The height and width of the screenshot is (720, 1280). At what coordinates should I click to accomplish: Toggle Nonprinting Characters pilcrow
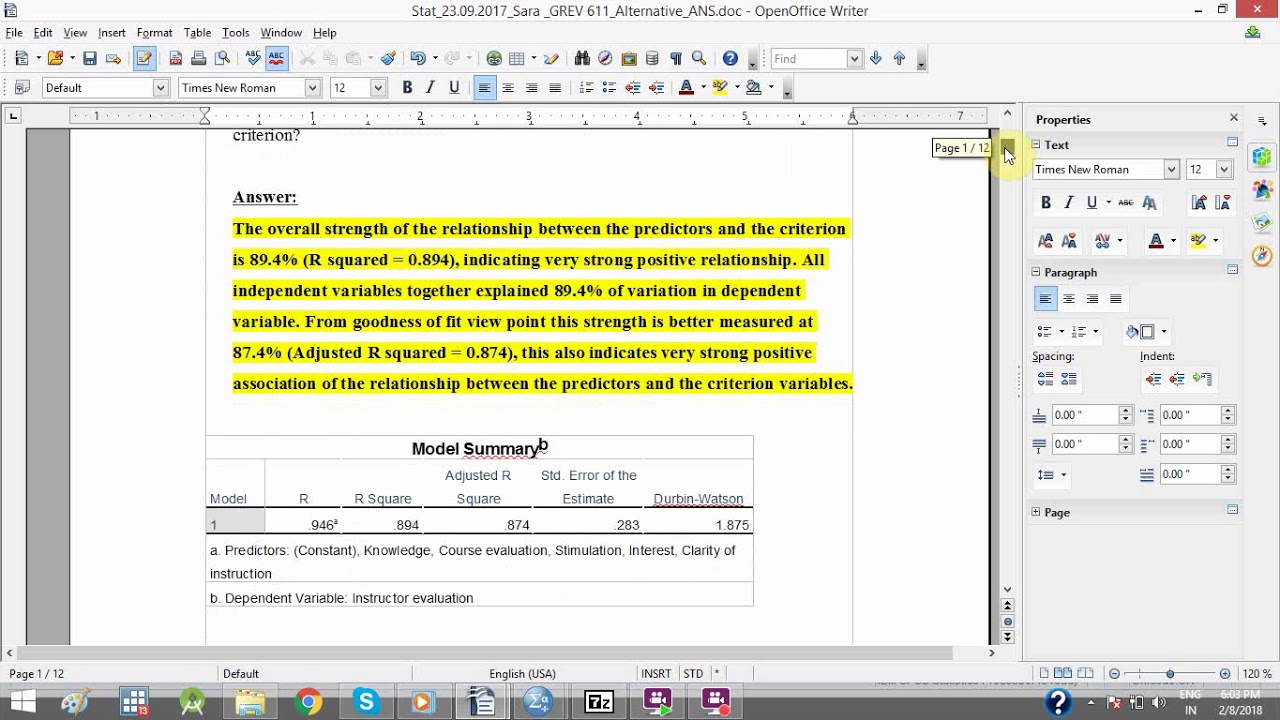[x=675, y=59]
